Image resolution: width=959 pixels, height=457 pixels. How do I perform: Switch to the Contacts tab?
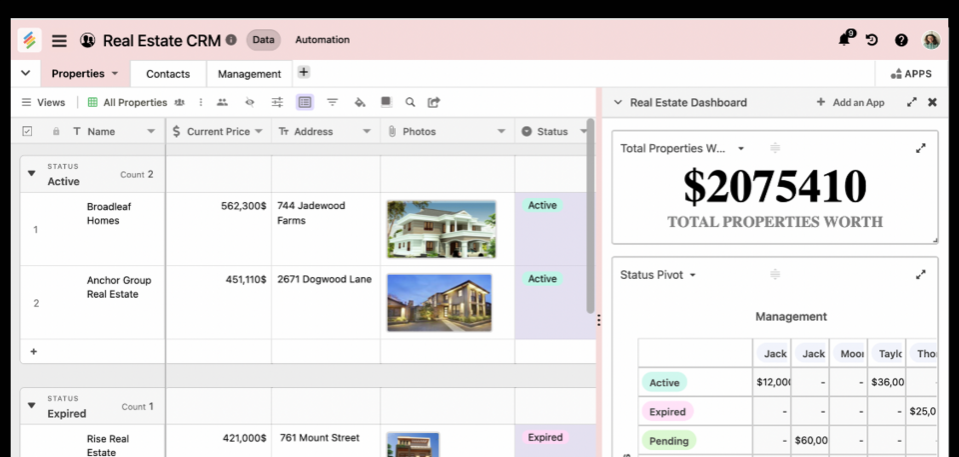pyautogui.click(x=168, y=74)
